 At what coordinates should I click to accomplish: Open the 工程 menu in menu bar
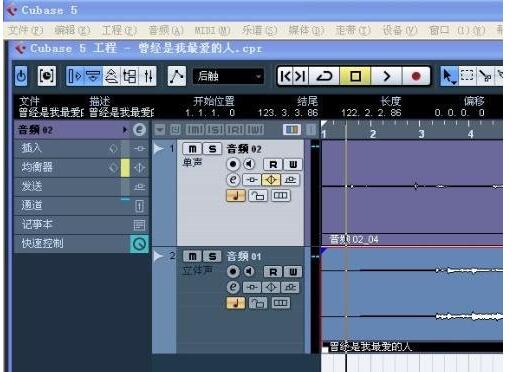coord(119,31)
